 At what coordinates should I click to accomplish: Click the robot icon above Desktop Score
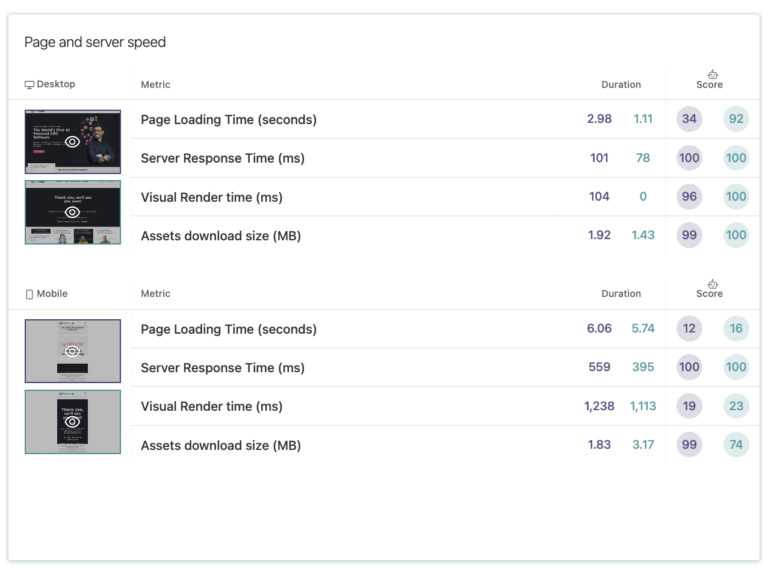(713, 74)
